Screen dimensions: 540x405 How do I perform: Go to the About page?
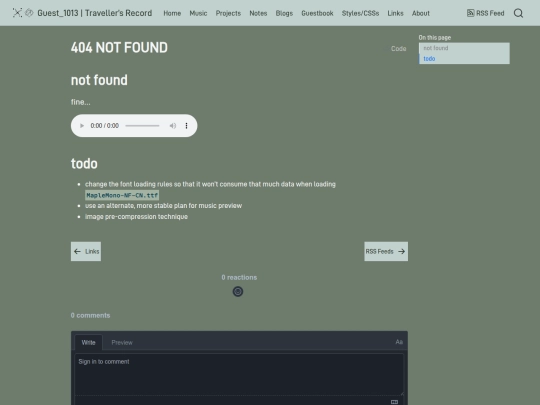pos(421,13)
